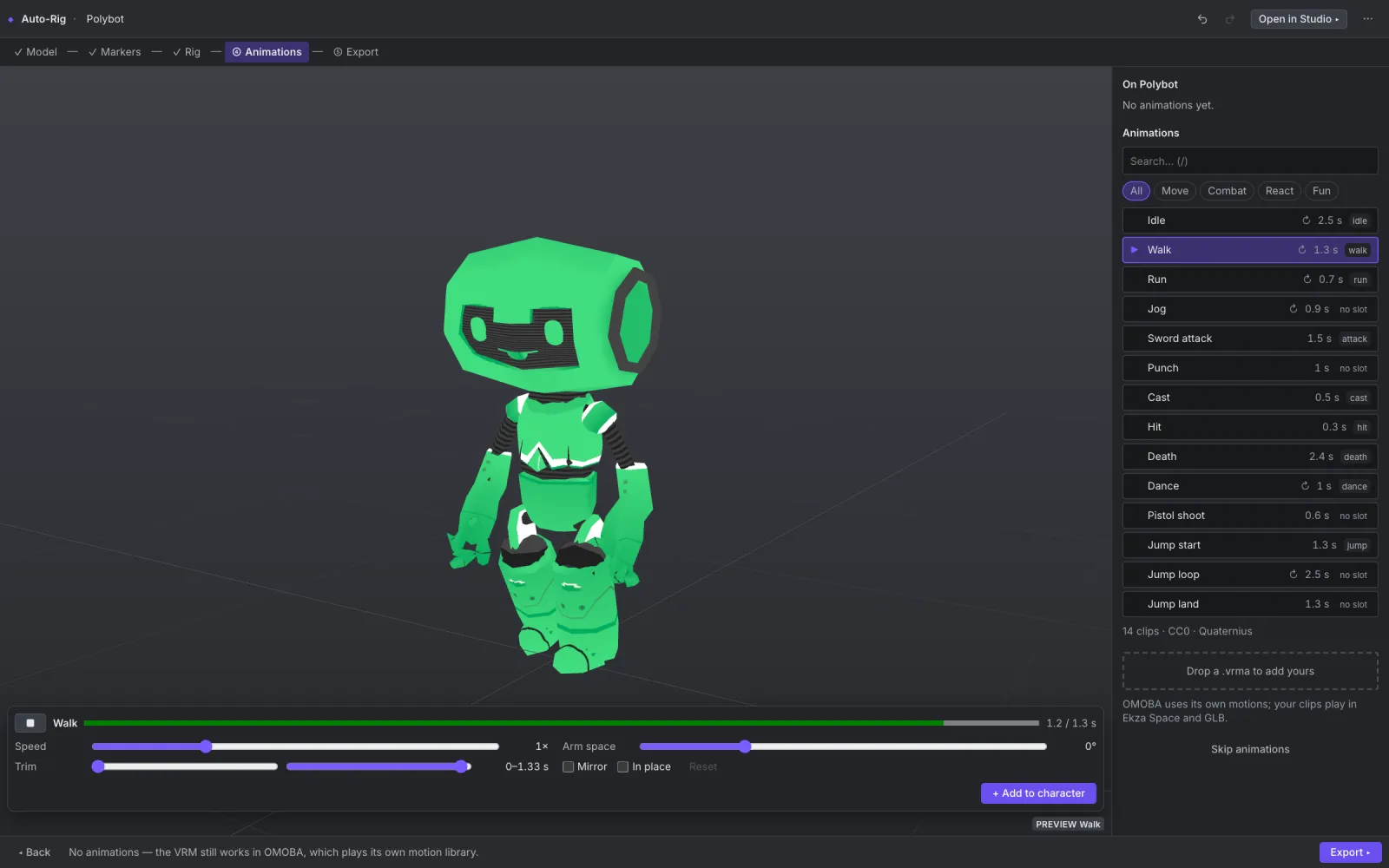Click the redo arrow icon
Screen dimensions: 1389x868
(1229, 19)
